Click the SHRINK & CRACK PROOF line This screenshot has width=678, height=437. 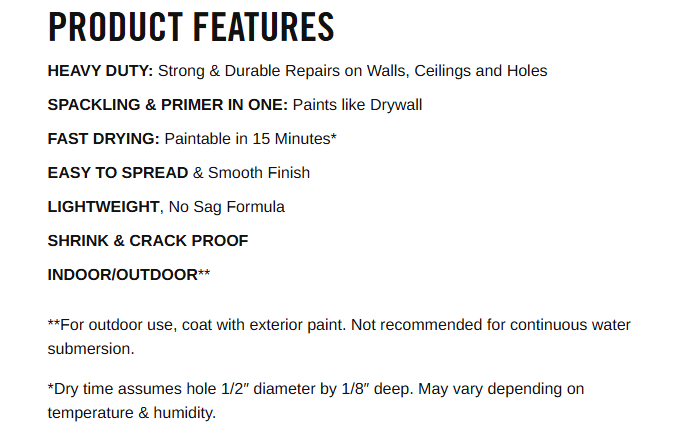pyautogui.click(x=148, y=241)
